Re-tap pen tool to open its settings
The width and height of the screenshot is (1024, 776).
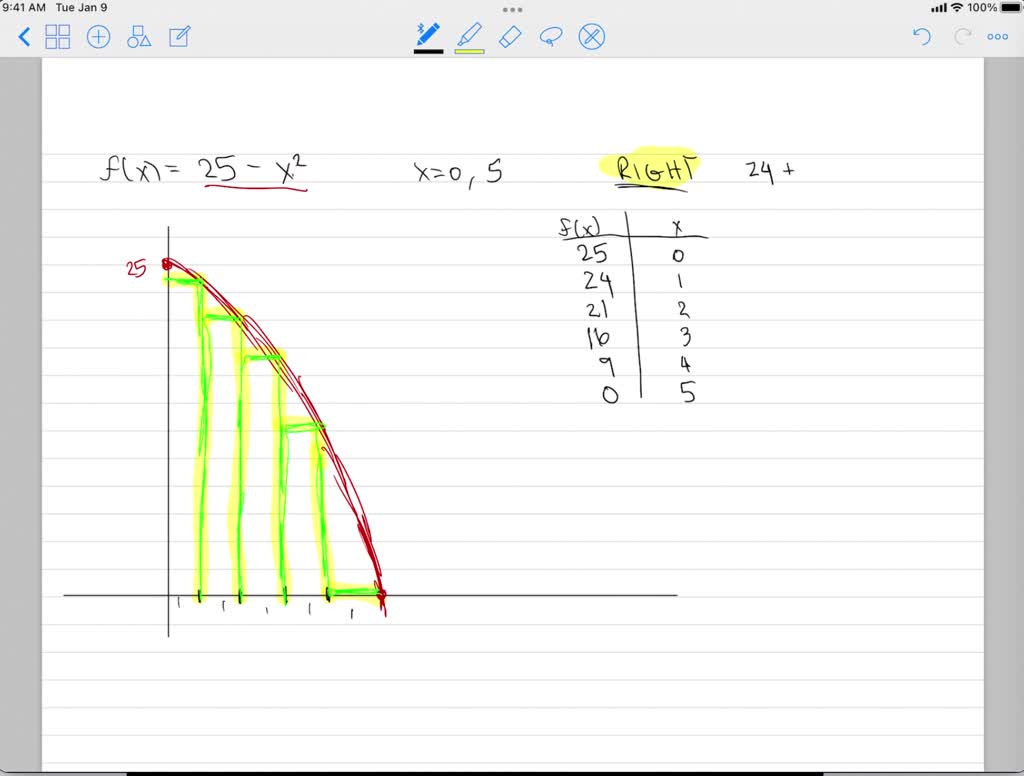pyautogui.click(x=427, y=33)
